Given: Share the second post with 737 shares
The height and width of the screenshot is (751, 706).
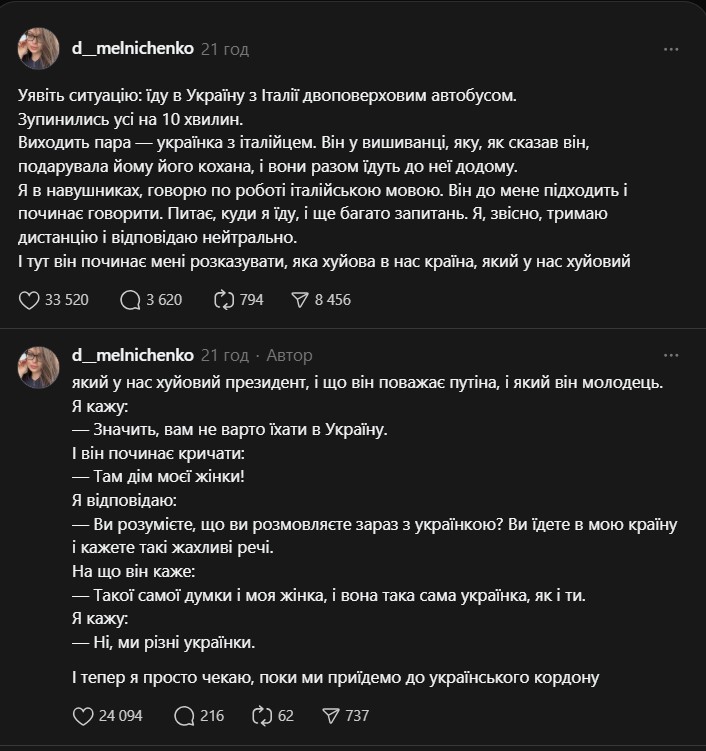Looking at the screenshot, I should [333, 715].
